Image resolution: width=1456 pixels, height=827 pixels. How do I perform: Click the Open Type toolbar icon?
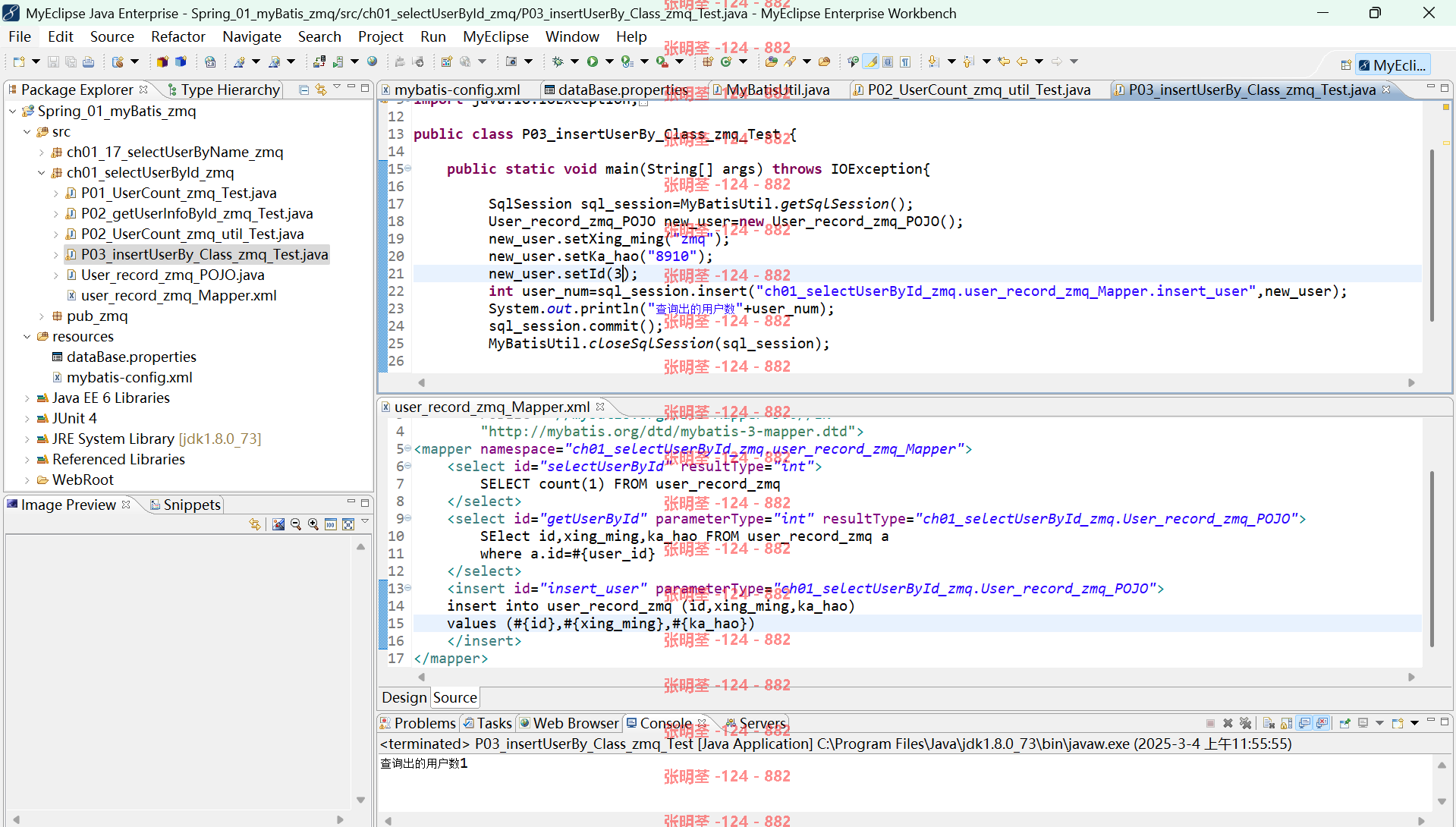772,62
